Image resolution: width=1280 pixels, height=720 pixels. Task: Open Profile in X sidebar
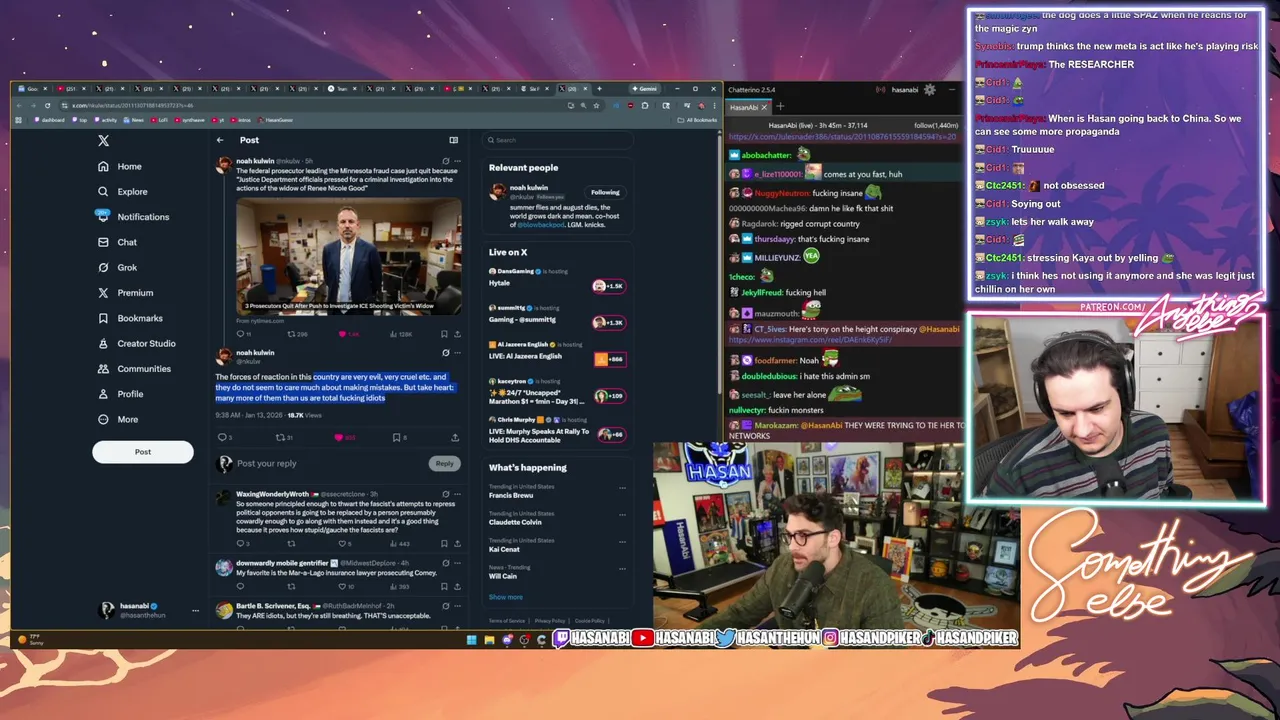(x=120, y=394)
